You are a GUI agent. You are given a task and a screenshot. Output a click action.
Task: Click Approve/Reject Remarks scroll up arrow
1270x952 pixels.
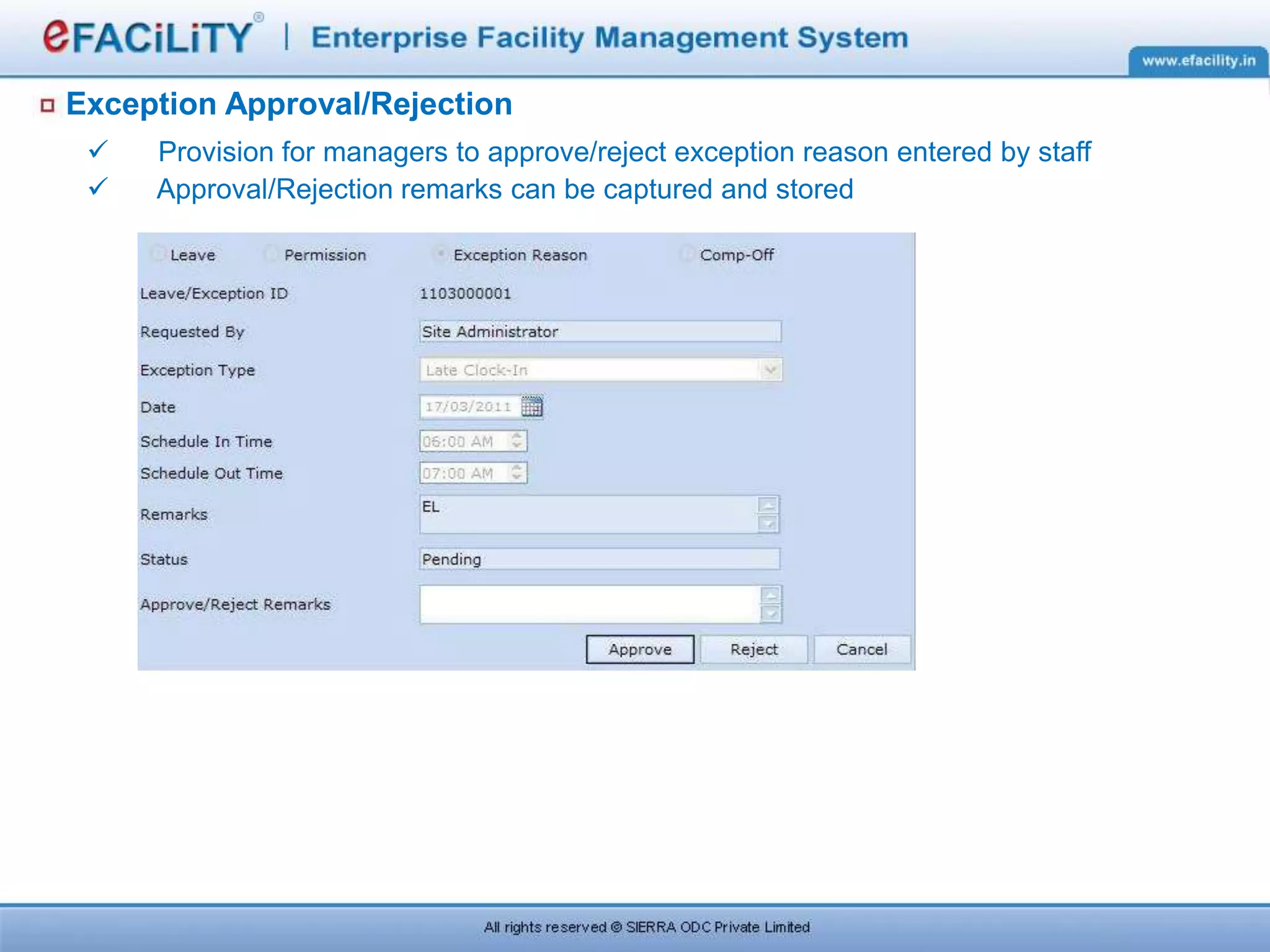(x=770, y=595)
